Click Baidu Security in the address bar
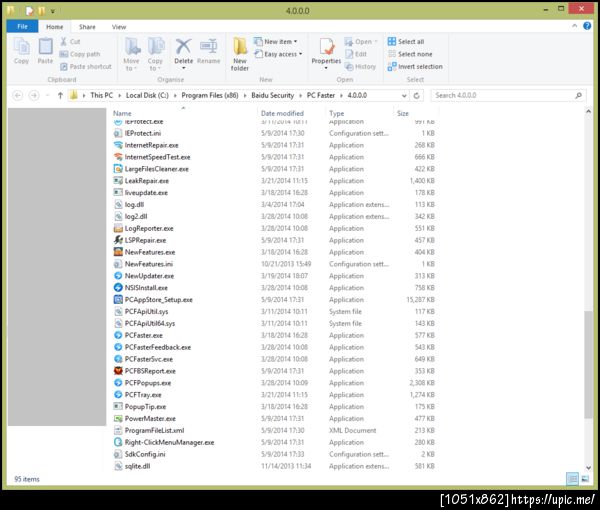The height and width of the screenshot is (510, 600). click(272, 95)
